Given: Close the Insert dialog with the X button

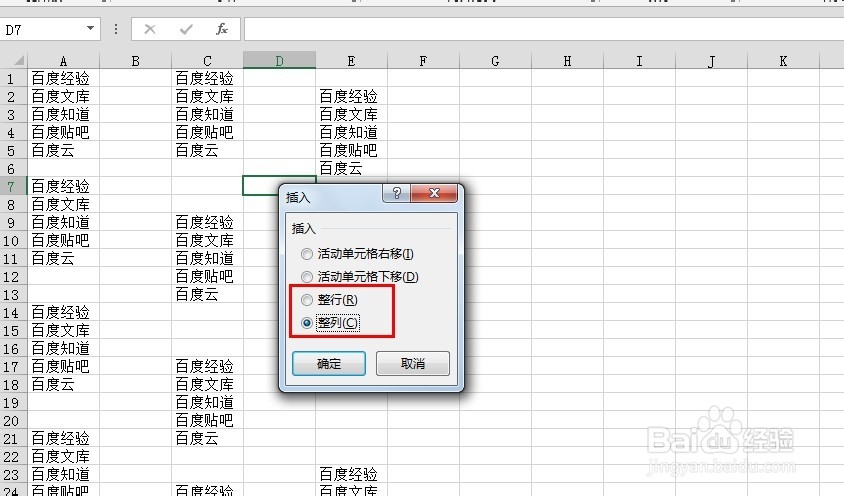Looking at the screenshot, I should [434, 193].
